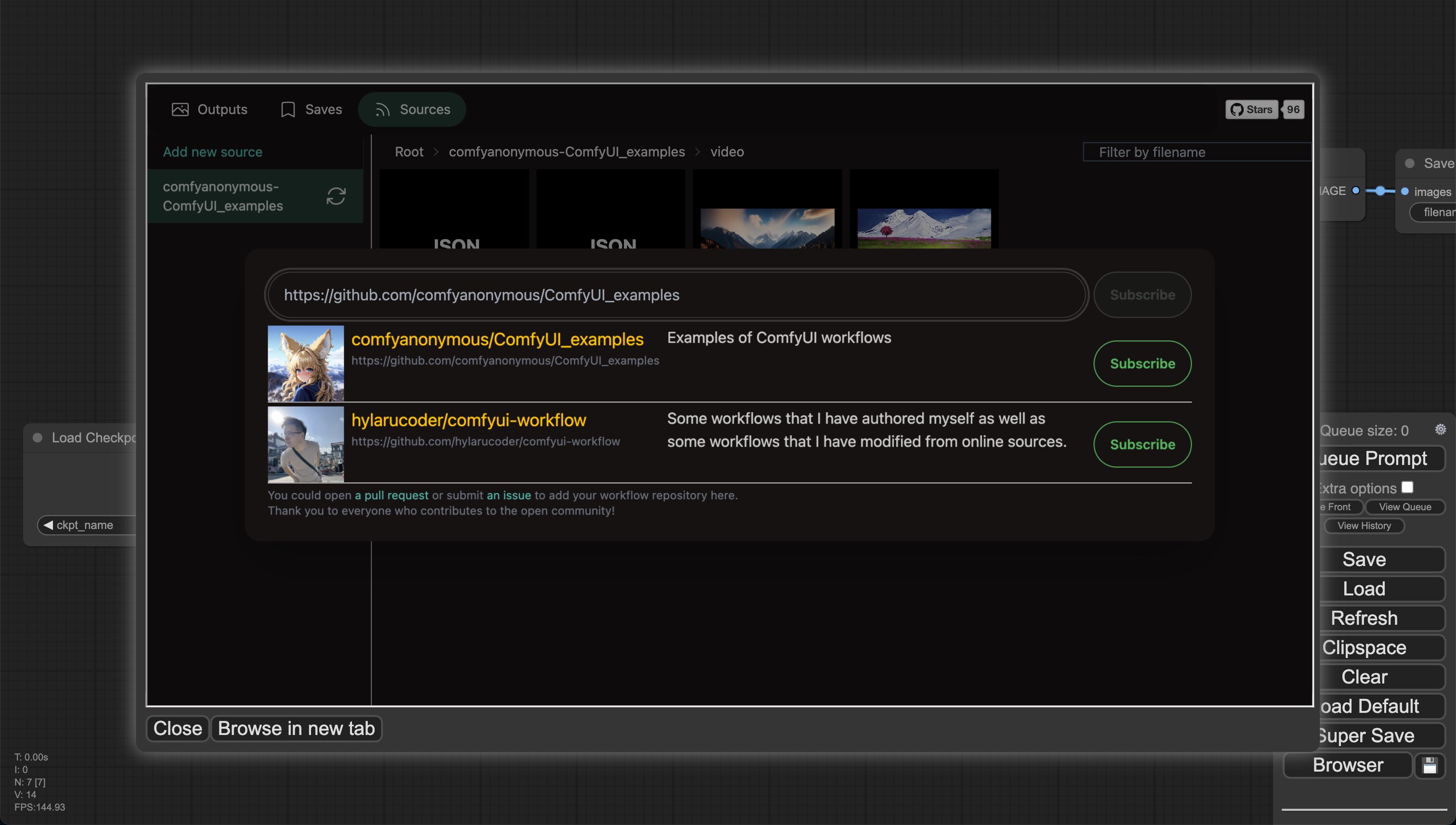Subscribe to hylarucoder/comfyui-workflow repository
The width and height of the screenshot is (1456, 825).
[x=1142, y=444]
